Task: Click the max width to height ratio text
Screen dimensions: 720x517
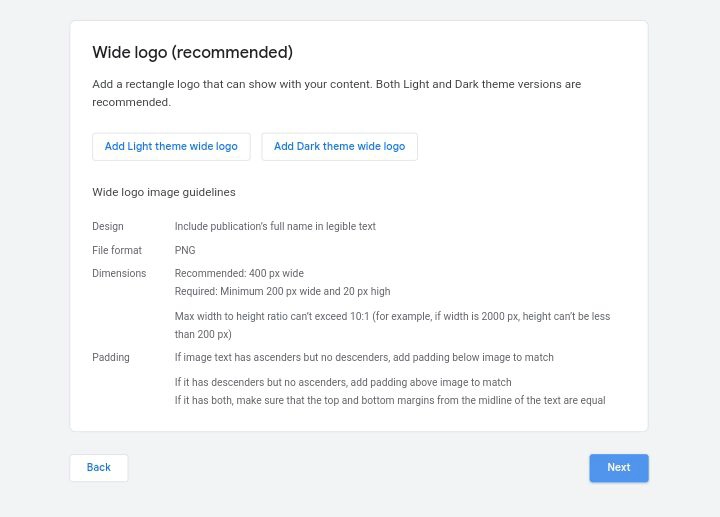Action: pos(391,325)
